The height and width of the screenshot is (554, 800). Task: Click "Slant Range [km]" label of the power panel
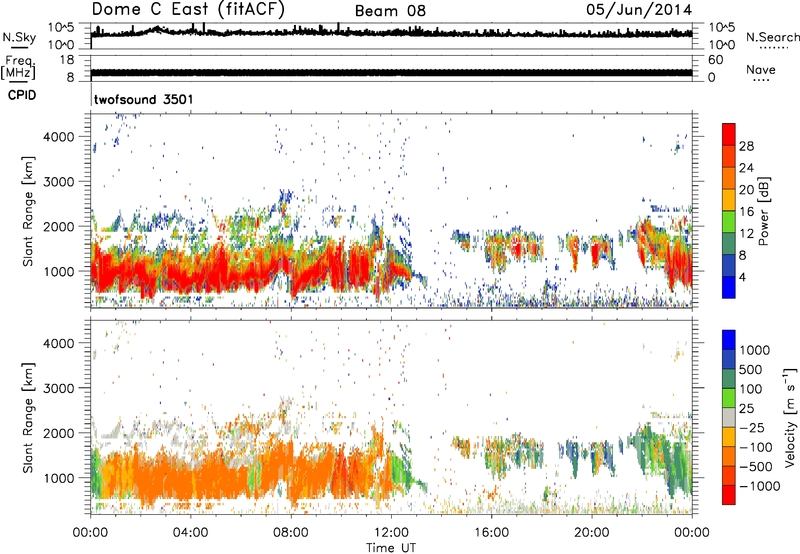point(28,211)
